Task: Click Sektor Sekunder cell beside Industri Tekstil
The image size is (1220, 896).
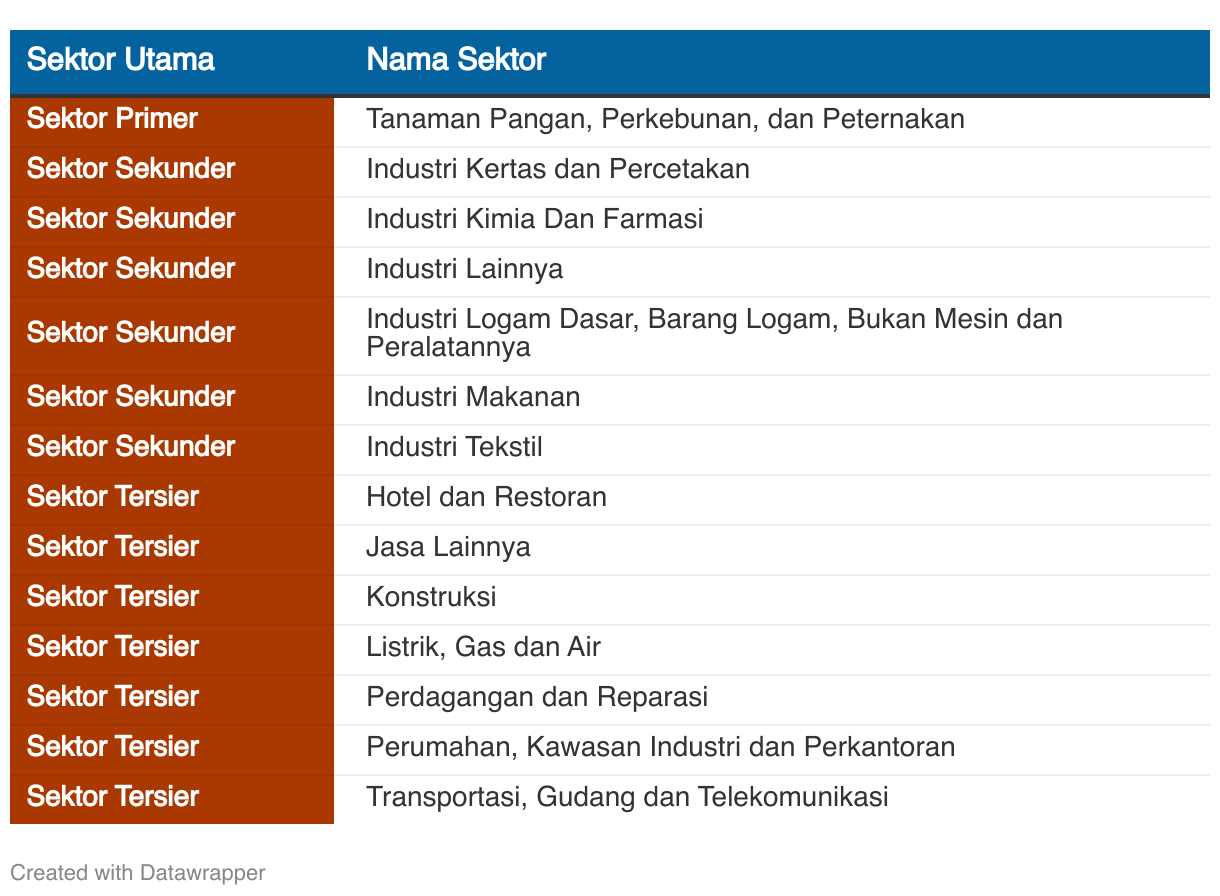Action: 172,448
